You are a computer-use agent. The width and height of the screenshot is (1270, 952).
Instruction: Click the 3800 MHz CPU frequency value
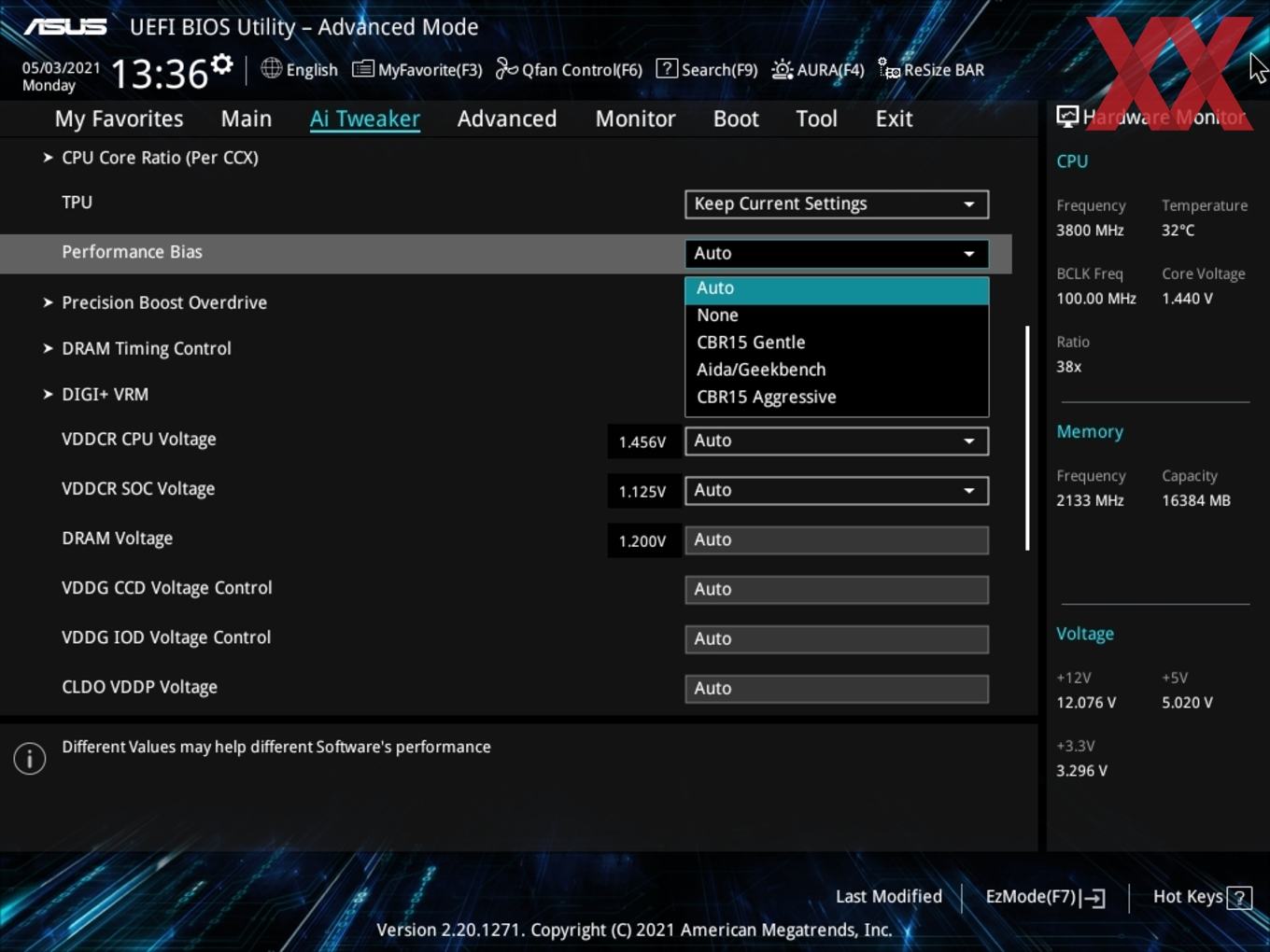point(1090,231)
